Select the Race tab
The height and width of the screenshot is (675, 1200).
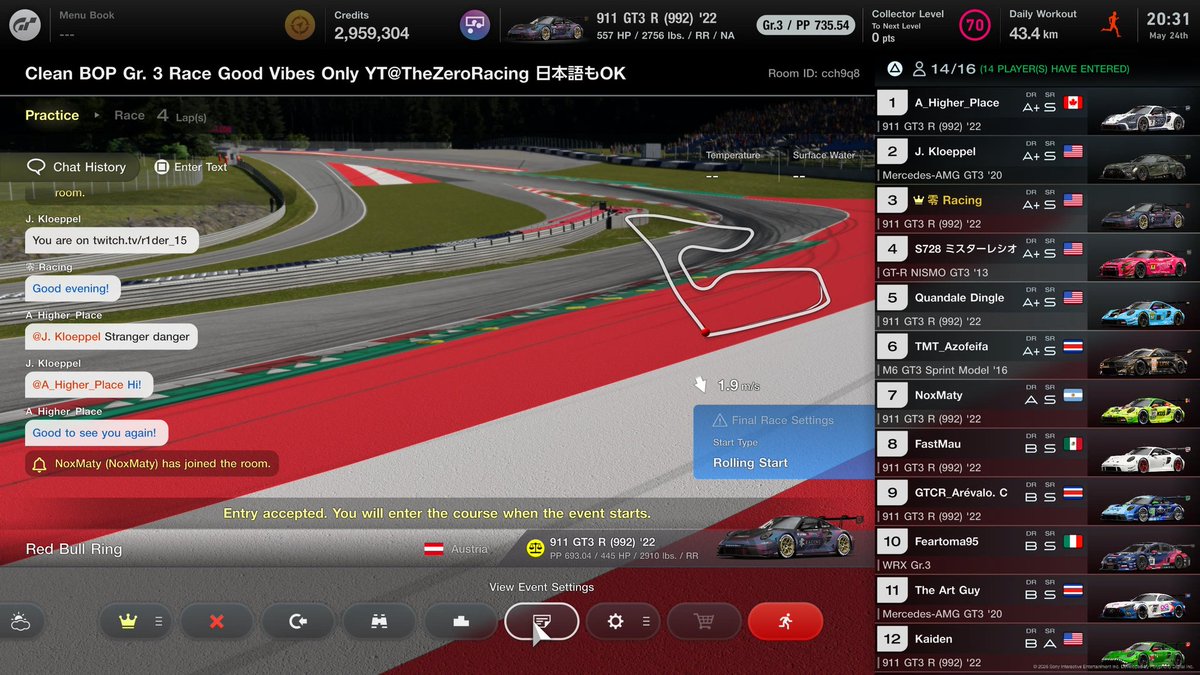pyautogui.click(x=129, y=115)
